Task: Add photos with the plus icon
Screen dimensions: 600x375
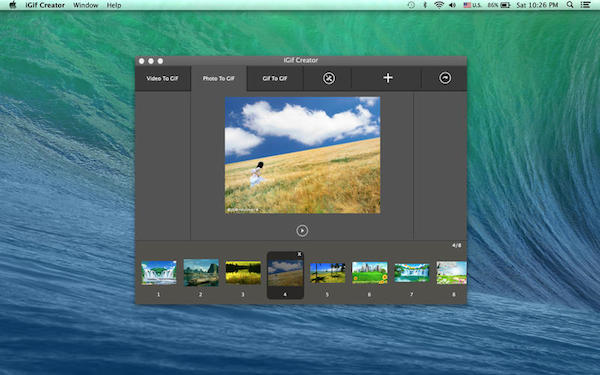Action: click(x=388, y=78)
